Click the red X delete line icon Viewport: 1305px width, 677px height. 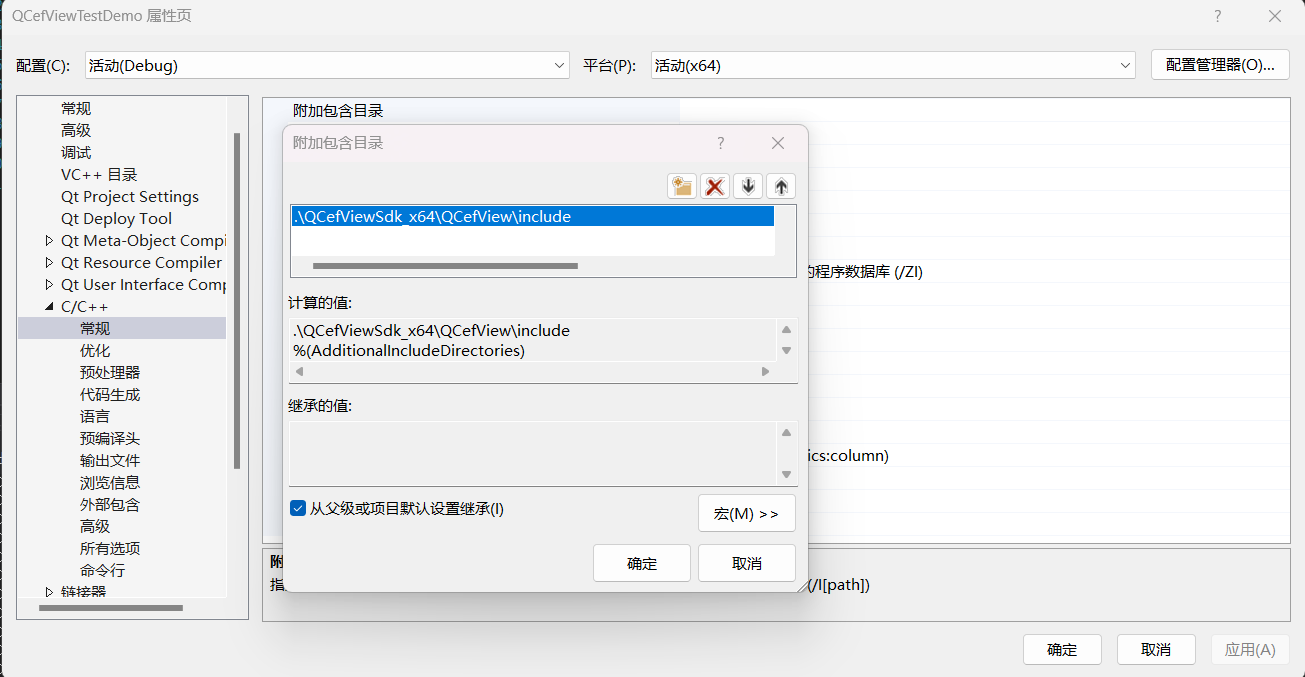point(714,186)
